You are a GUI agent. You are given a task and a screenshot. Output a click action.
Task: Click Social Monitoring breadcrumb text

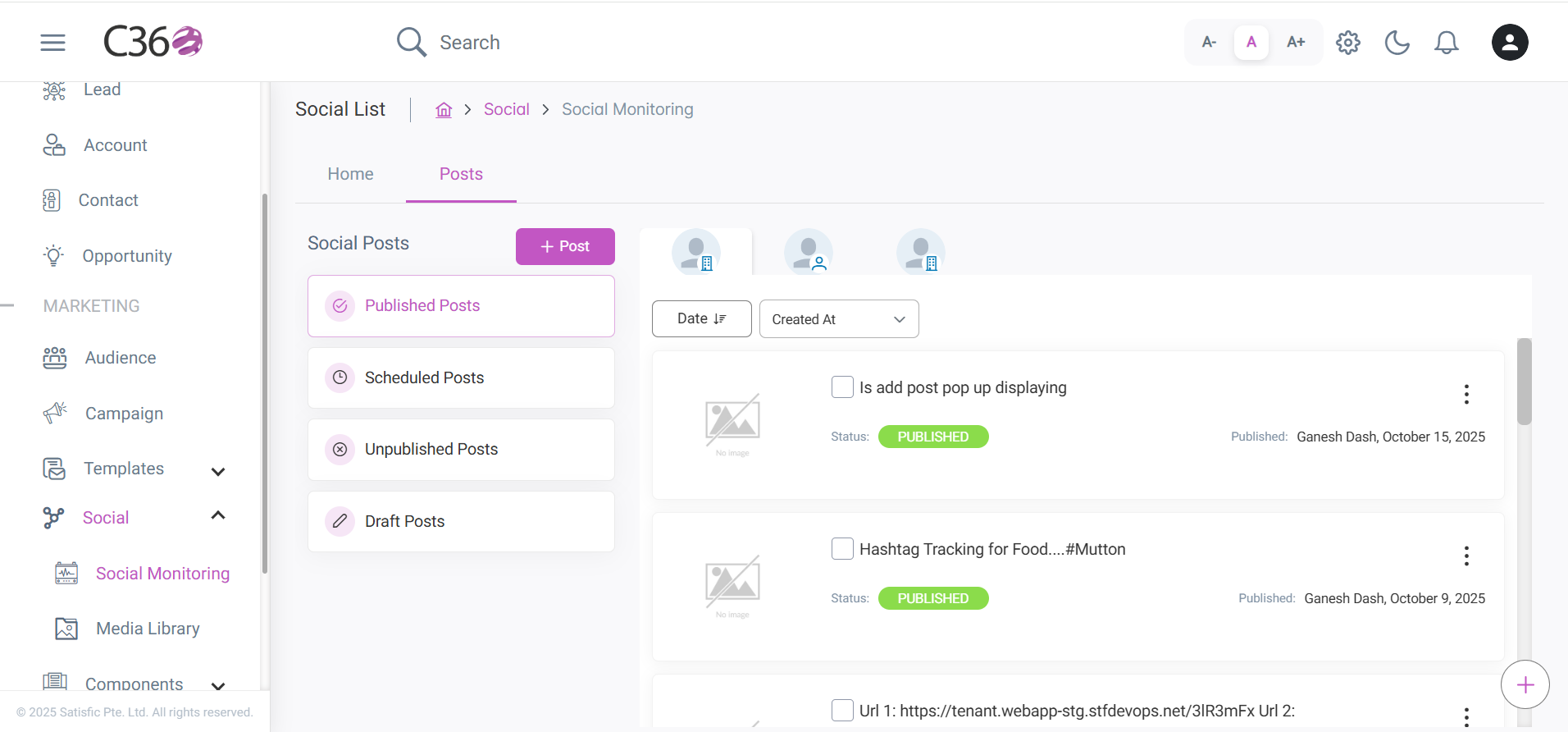(x=627, y=109)
